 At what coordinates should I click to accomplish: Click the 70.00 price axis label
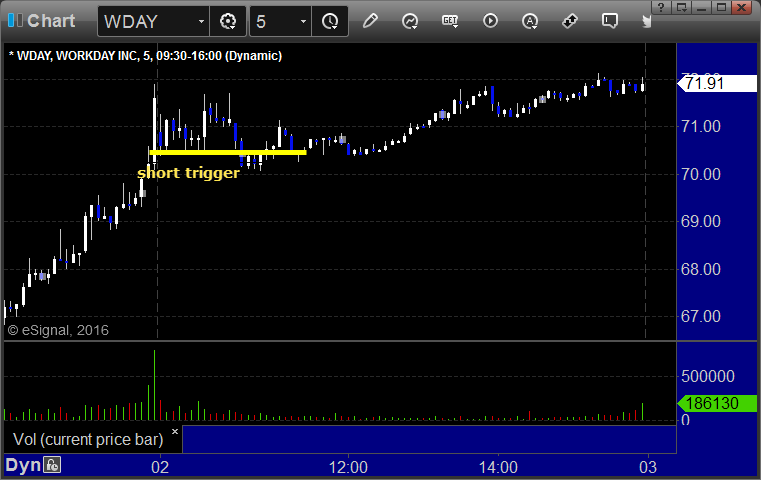(x=701, y=174)
